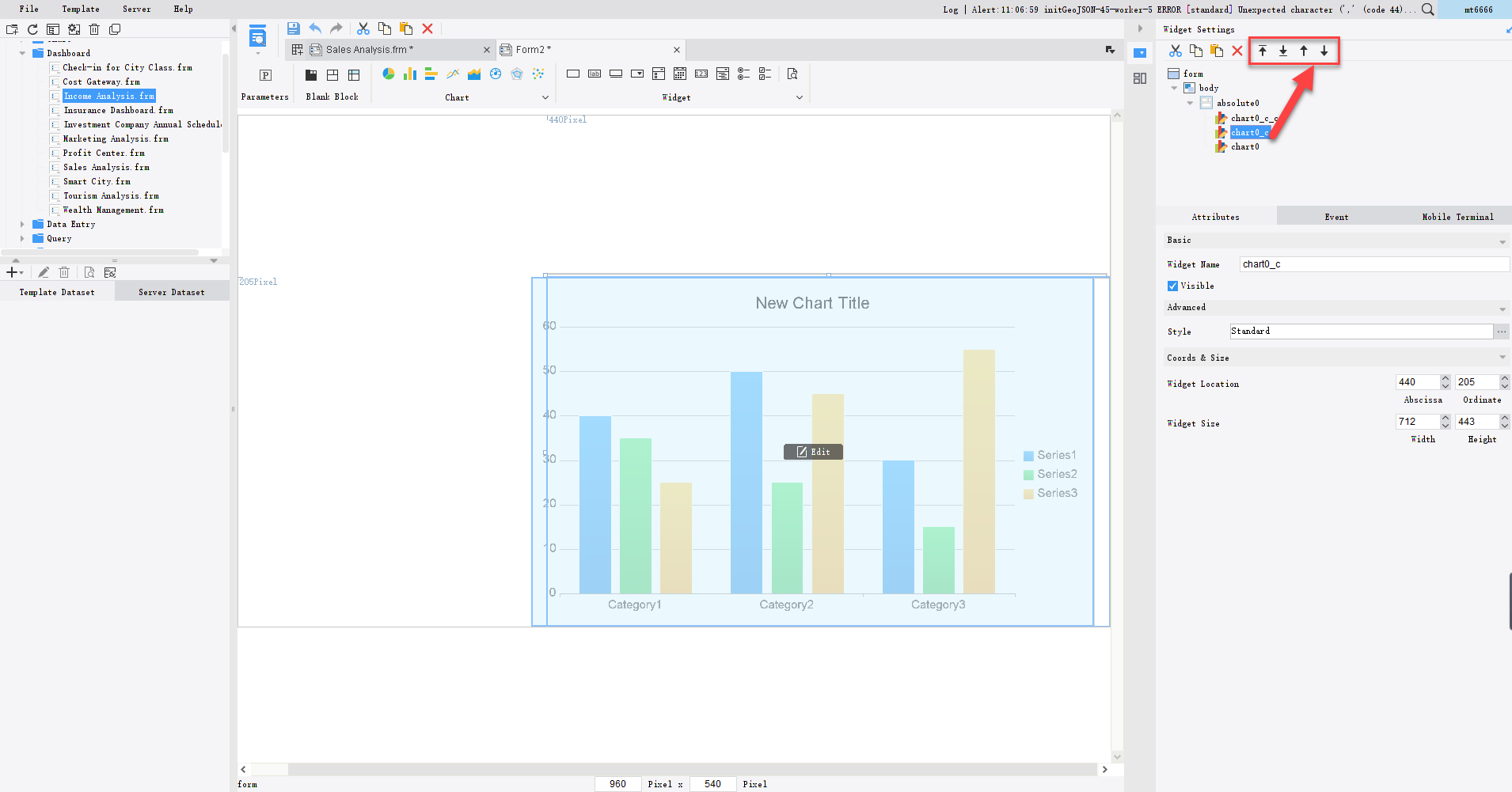Image resolution: width=1512 pixels, height=792 pixels.
Task: Open the Help menu
Action: 183,9
